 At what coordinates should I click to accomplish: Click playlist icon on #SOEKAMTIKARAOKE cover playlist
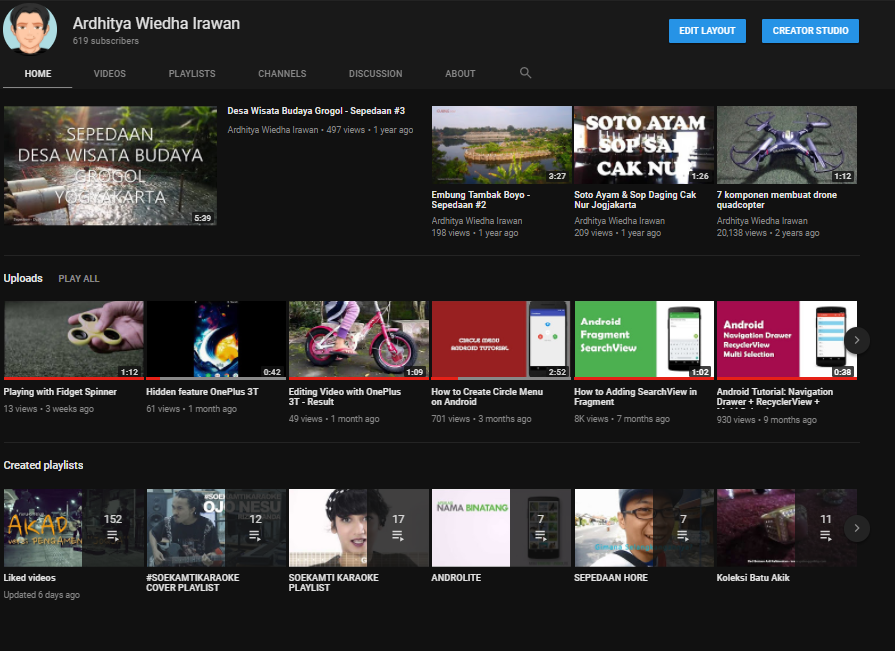[x=256, y=536]
